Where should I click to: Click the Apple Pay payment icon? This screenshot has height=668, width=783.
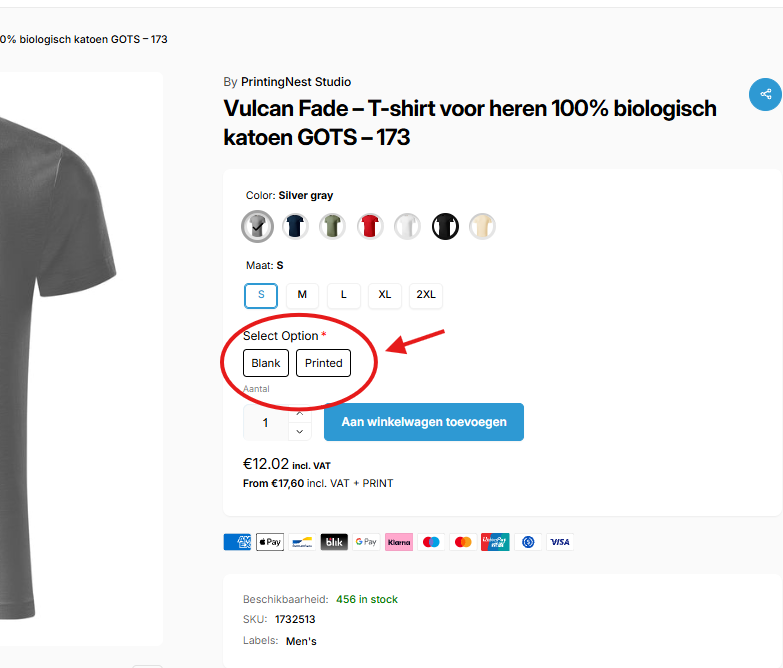tap(270, 542)
